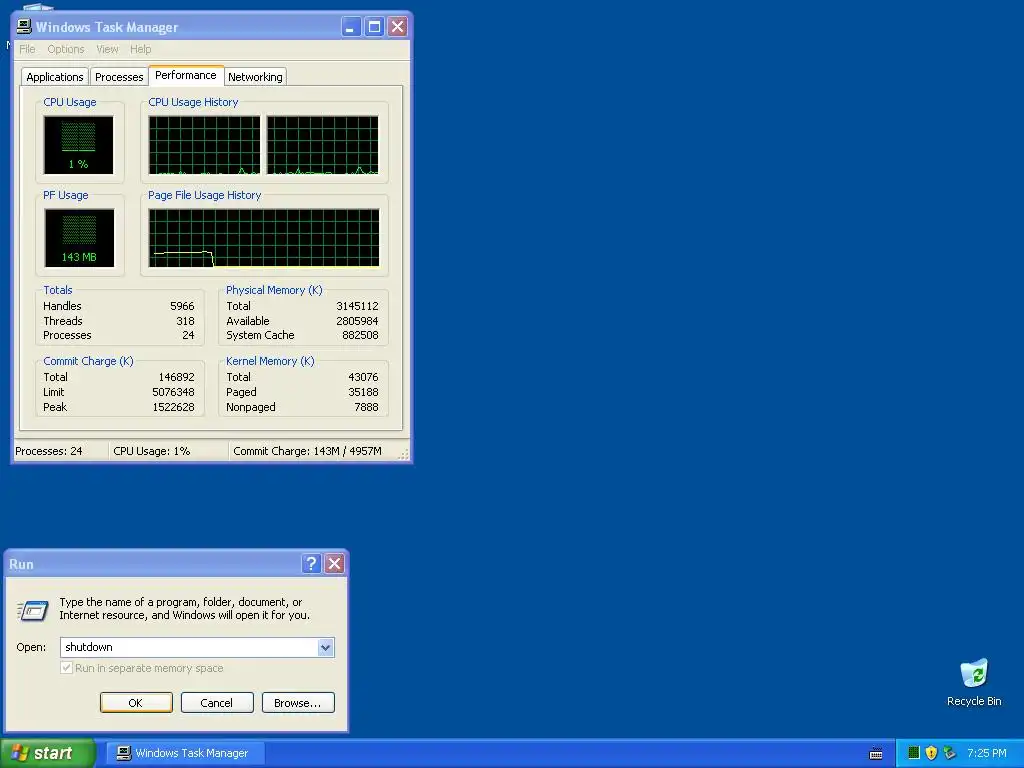The image size is (1024, 768).
Task: Click the Handles value 5966
Action: 182,306
